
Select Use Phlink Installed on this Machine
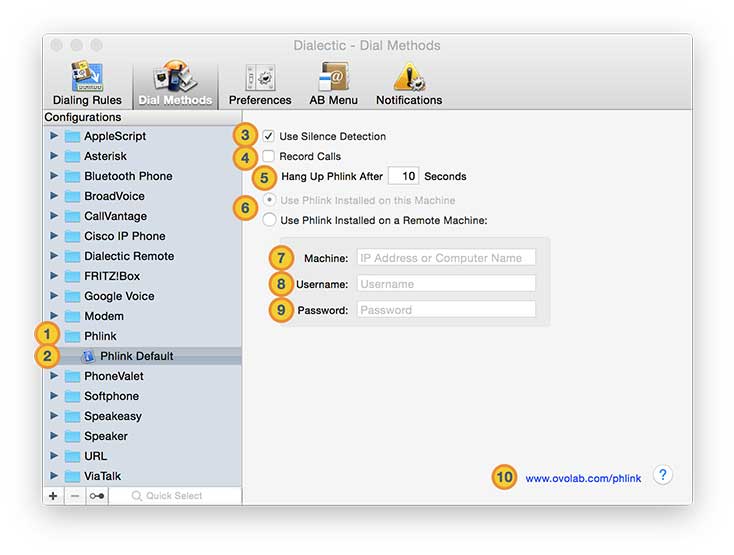point(269,200)
